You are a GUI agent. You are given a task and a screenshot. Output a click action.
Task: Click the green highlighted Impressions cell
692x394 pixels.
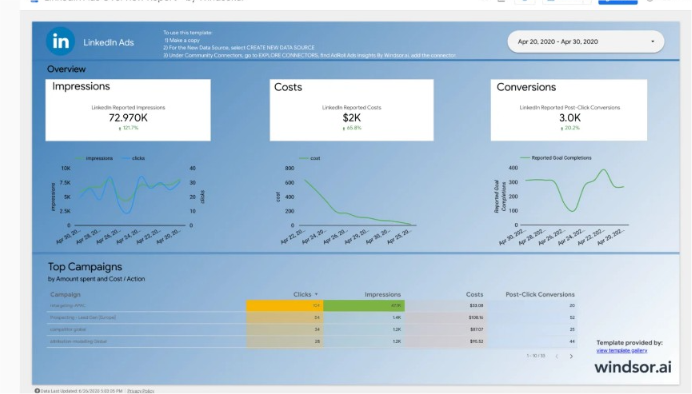click(x=364, y=305)
